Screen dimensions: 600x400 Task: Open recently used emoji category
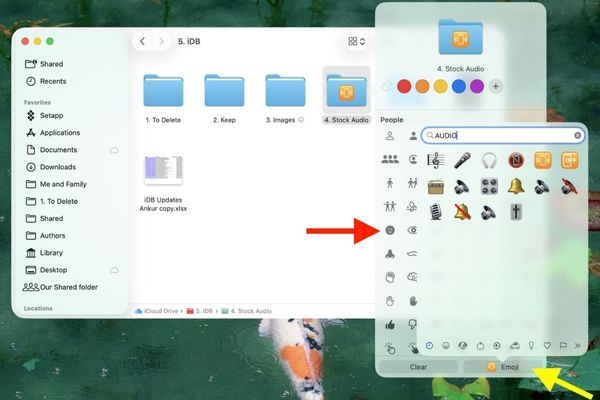(x=429, y=346)
